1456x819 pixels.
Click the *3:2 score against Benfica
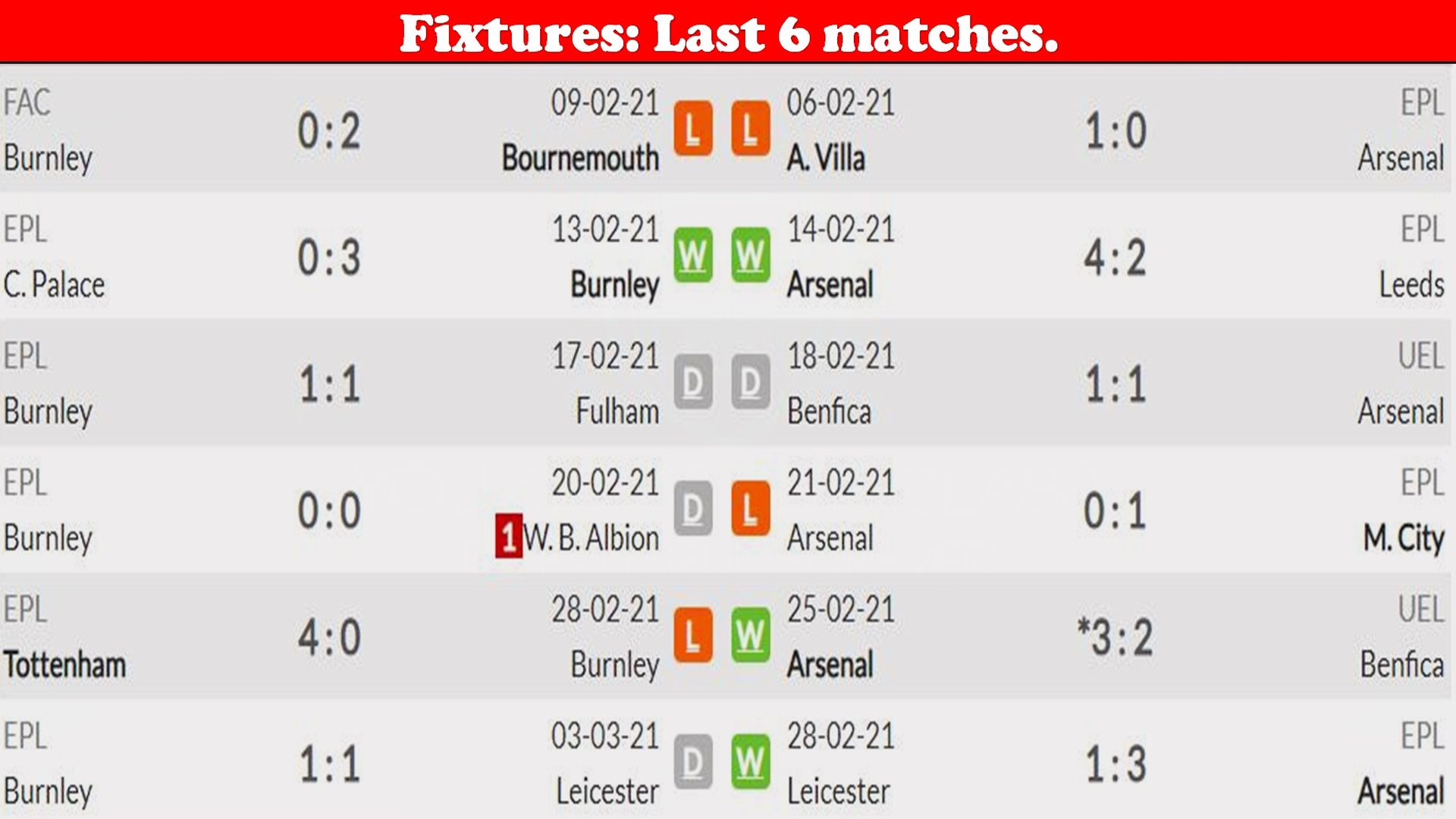tap(1115, 637)
